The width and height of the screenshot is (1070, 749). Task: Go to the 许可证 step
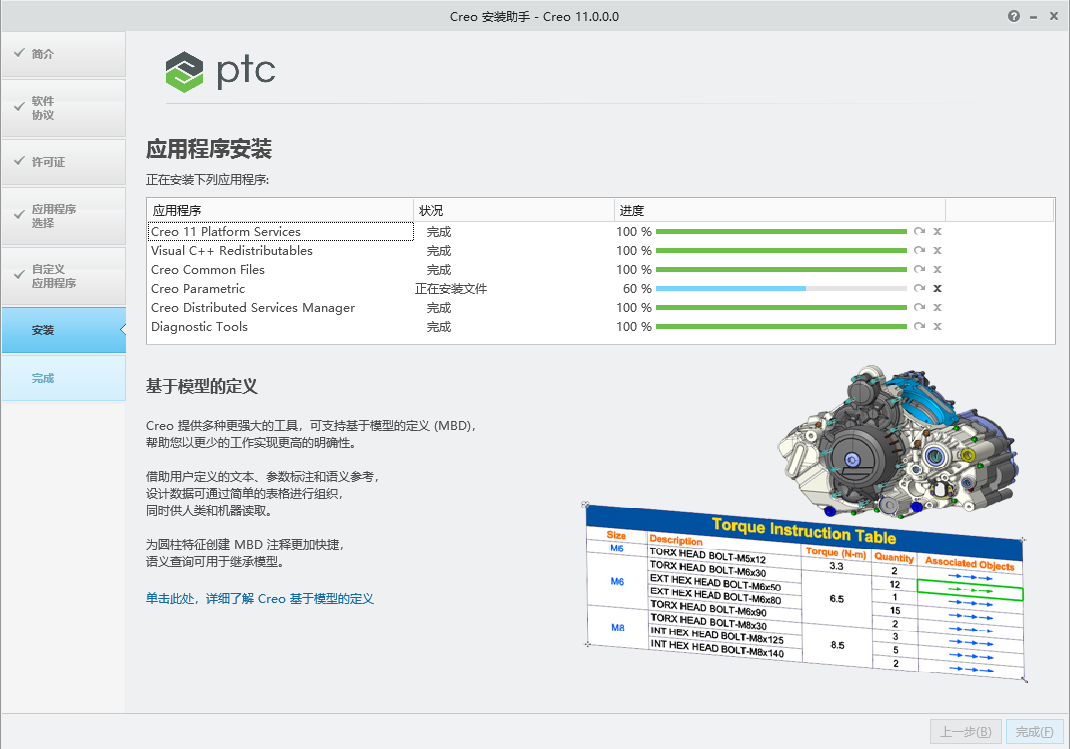tap(63, 162)
